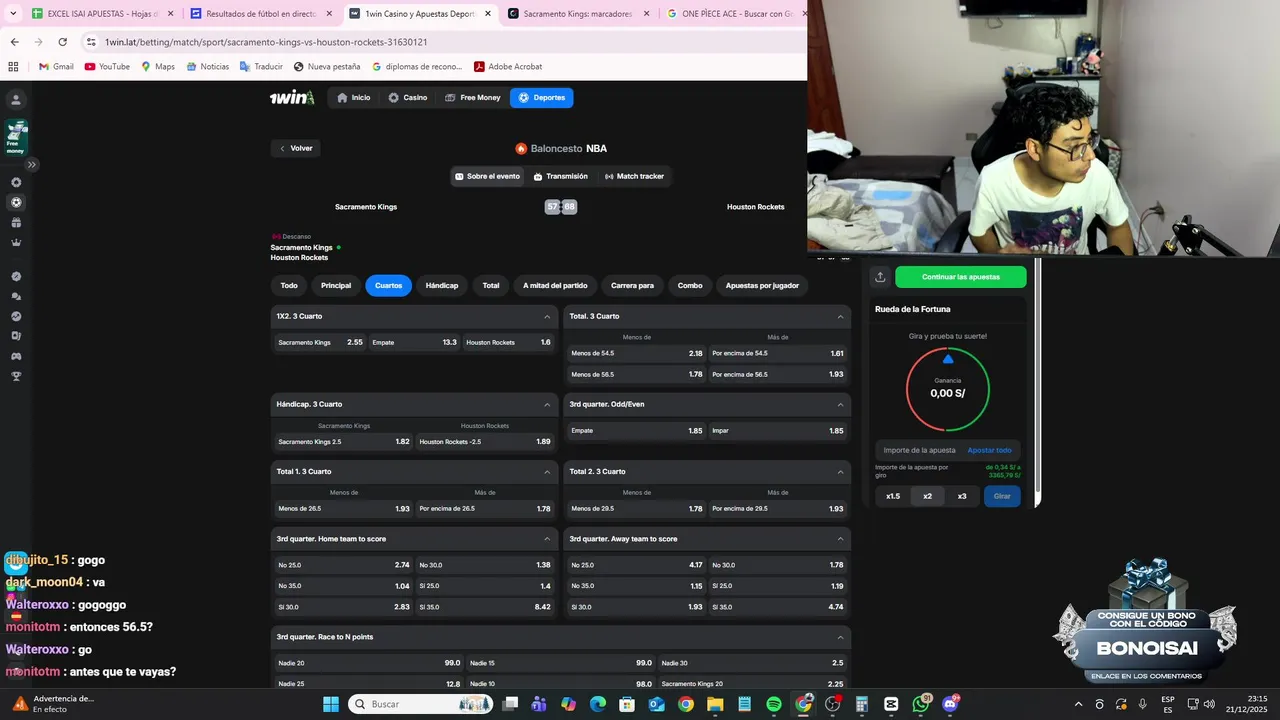Open the gamepad esports sidebar icon
Viewport: 1280px width, 720px height.
point(16,356)
